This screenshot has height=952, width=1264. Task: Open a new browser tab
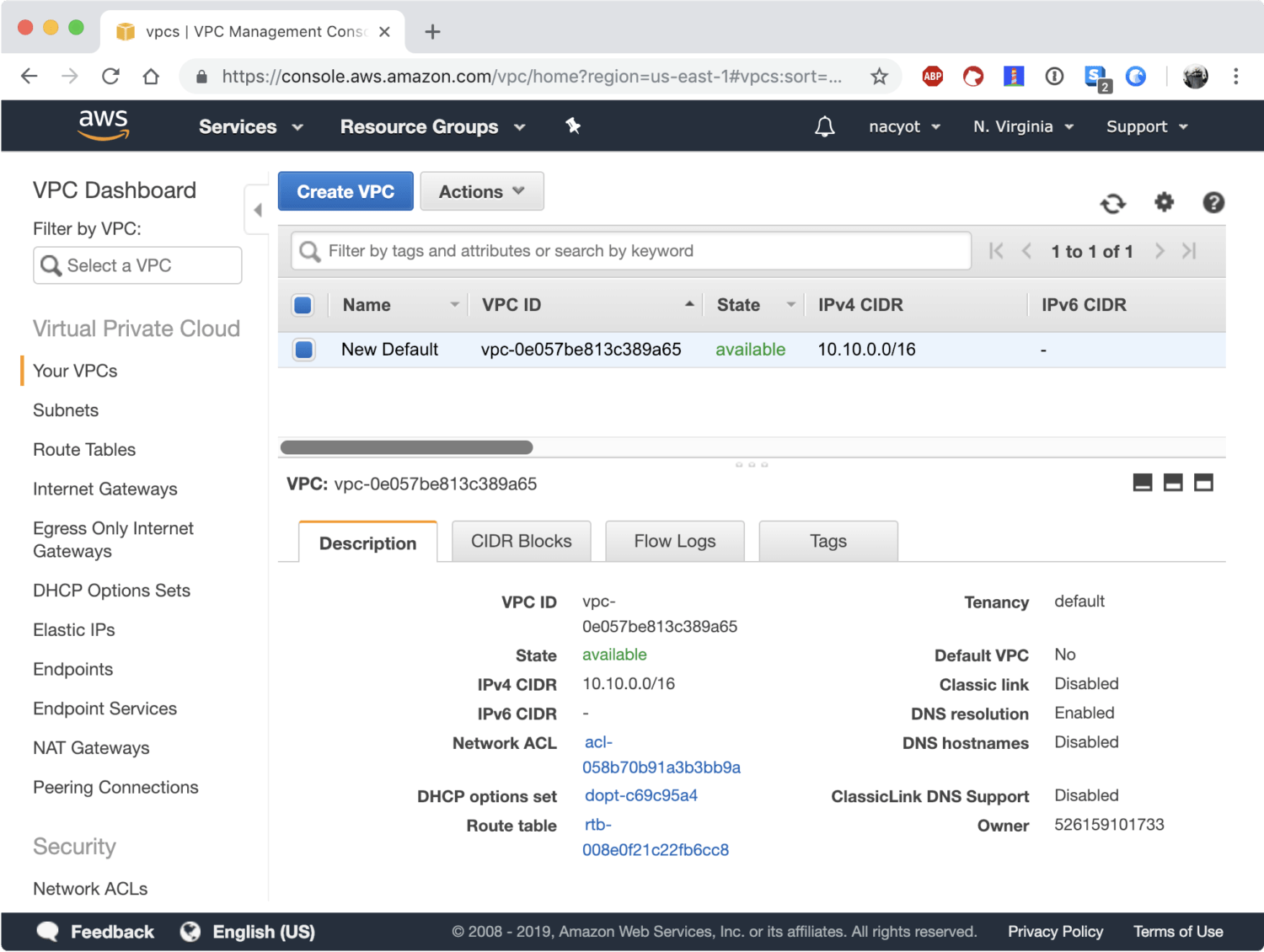pyautogui.click(x=432, y=32)
